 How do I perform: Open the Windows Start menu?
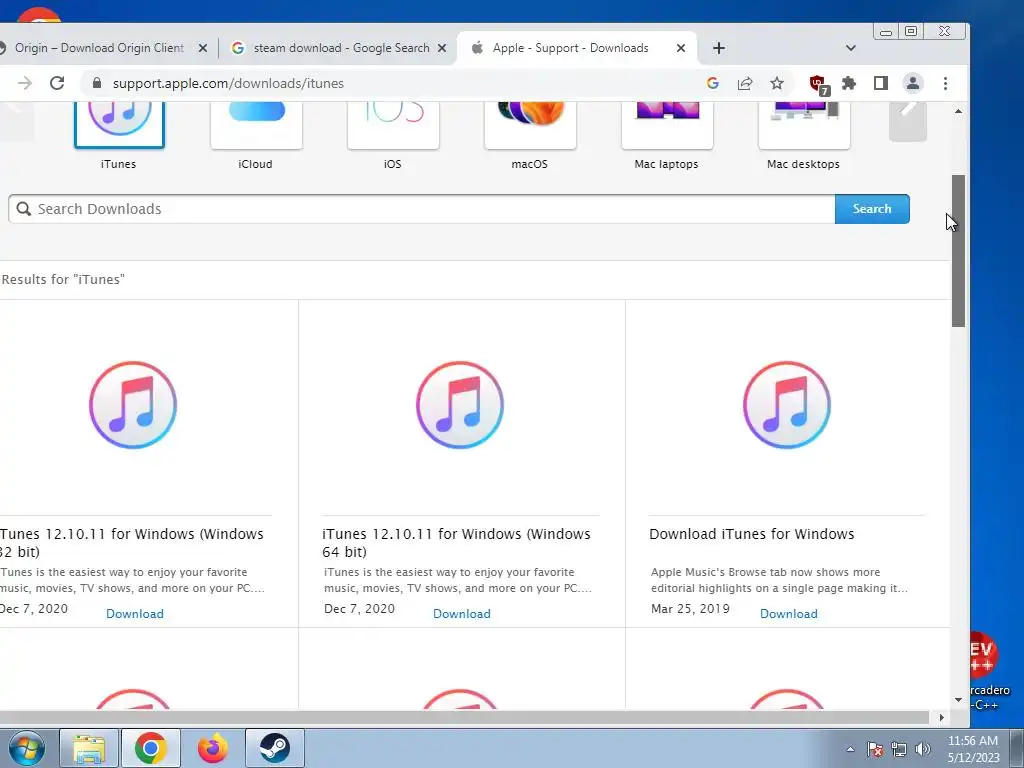(27, 748)
